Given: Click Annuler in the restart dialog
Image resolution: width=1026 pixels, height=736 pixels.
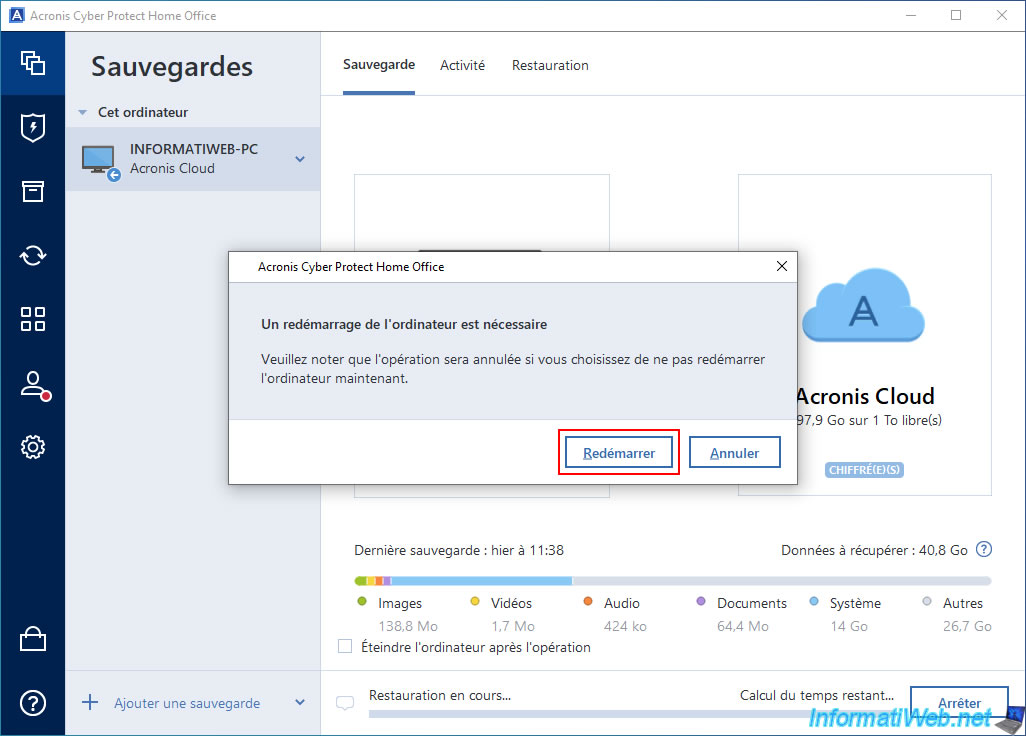Looking at the screenshot, I should 734,453.
